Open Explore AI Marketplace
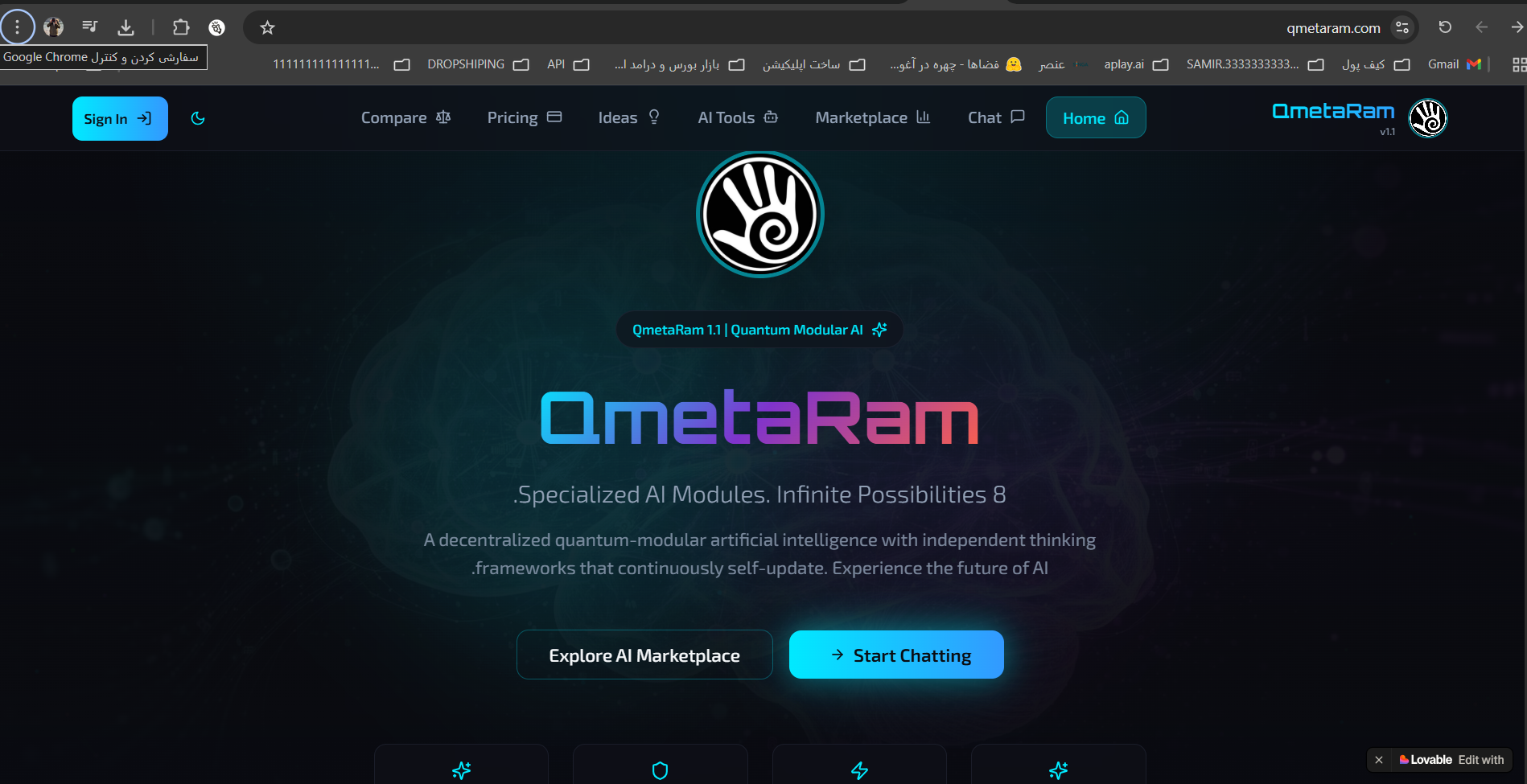1527x784 pixels. 644,655
